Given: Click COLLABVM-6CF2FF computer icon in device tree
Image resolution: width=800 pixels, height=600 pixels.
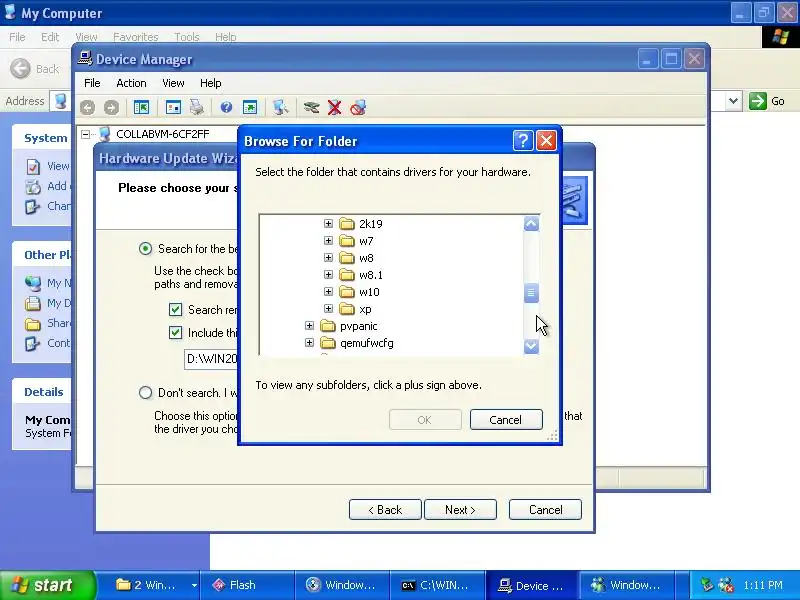Looking at the screenshot, I should coord(105,134).
